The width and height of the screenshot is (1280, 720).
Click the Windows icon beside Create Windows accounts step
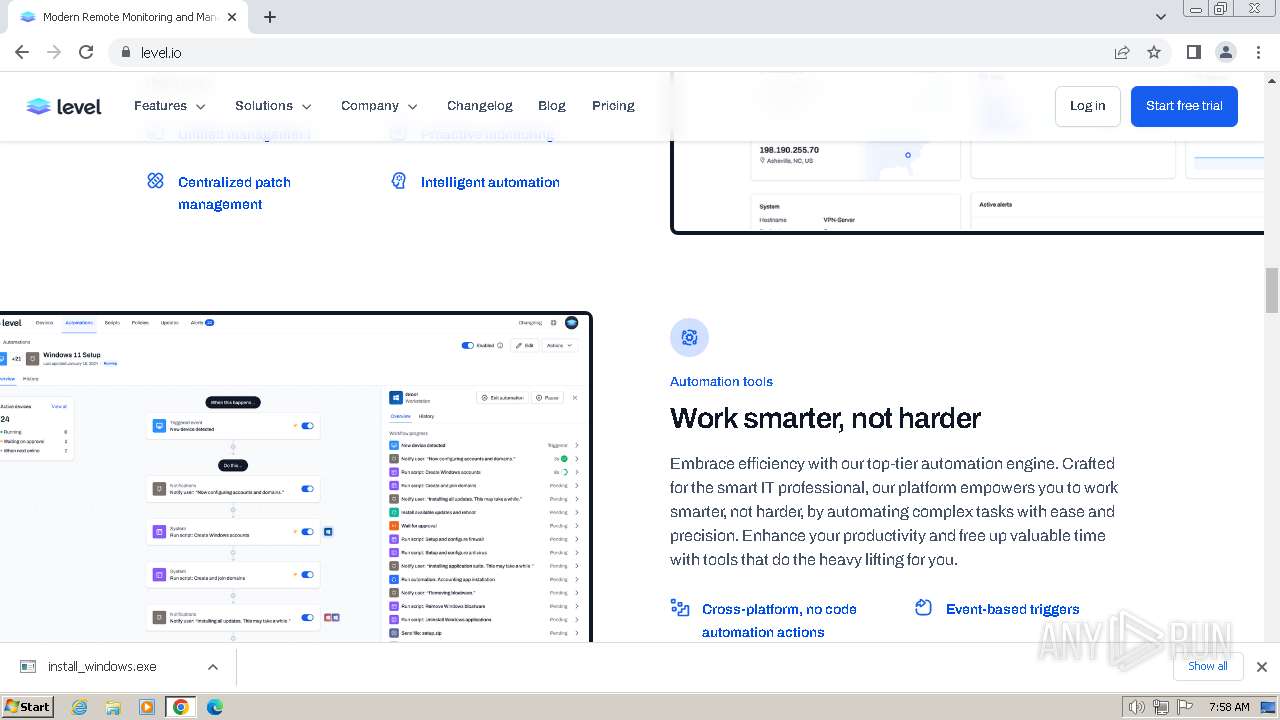coord(328,532)
